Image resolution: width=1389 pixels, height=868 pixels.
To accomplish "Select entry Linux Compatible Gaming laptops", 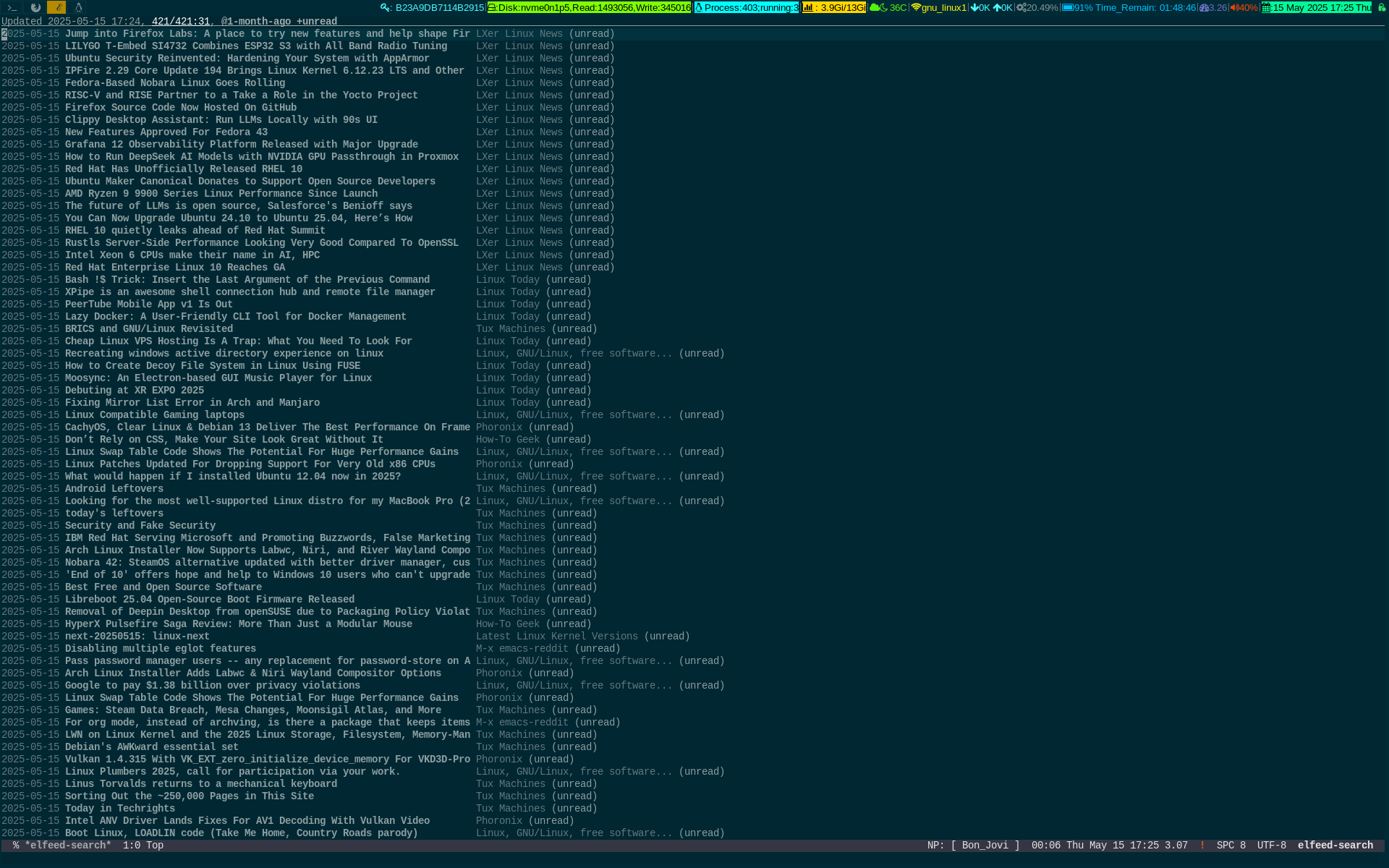I will tap(155, 415).
